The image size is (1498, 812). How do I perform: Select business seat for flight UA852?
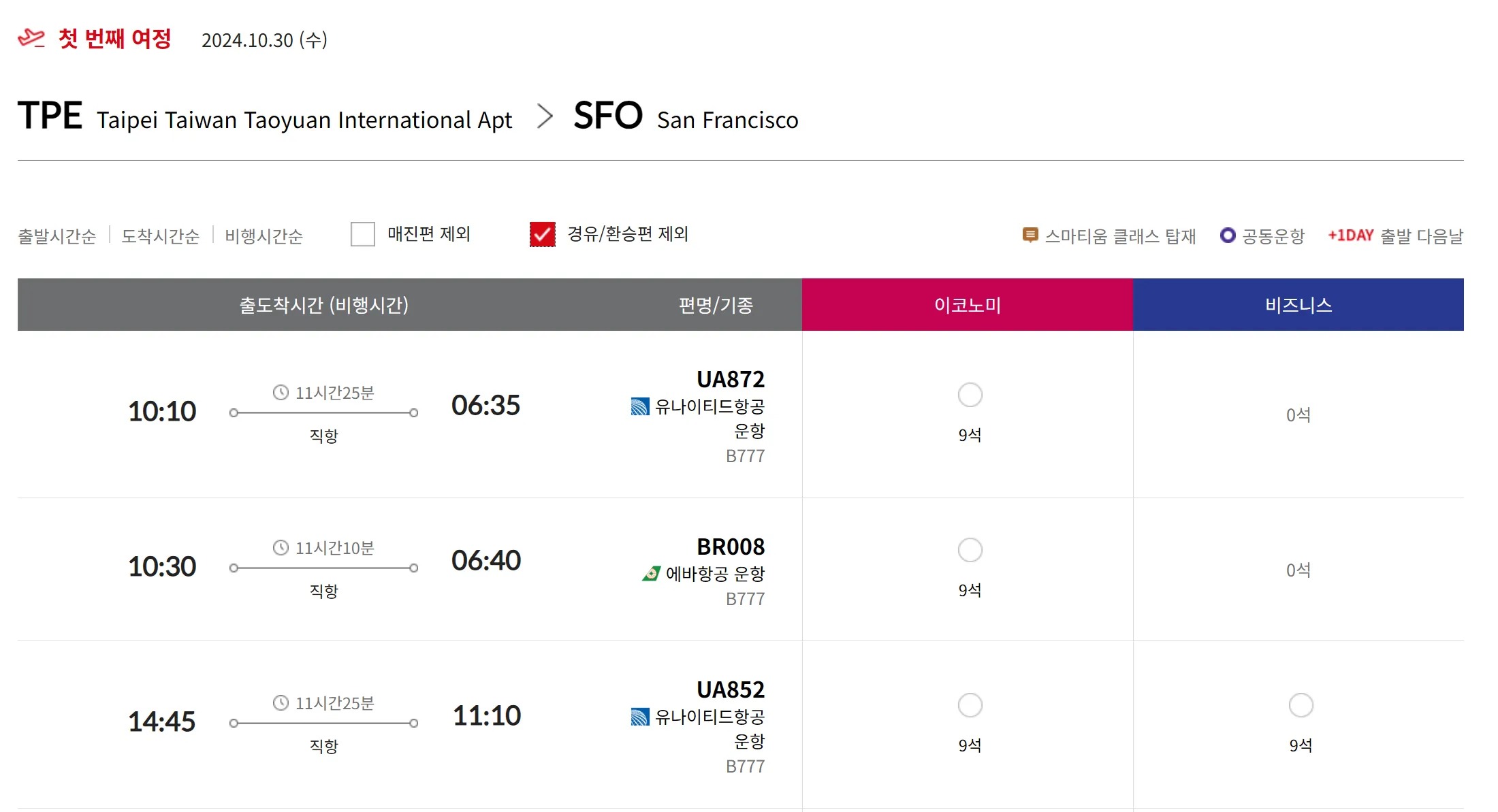[1301, 705]
